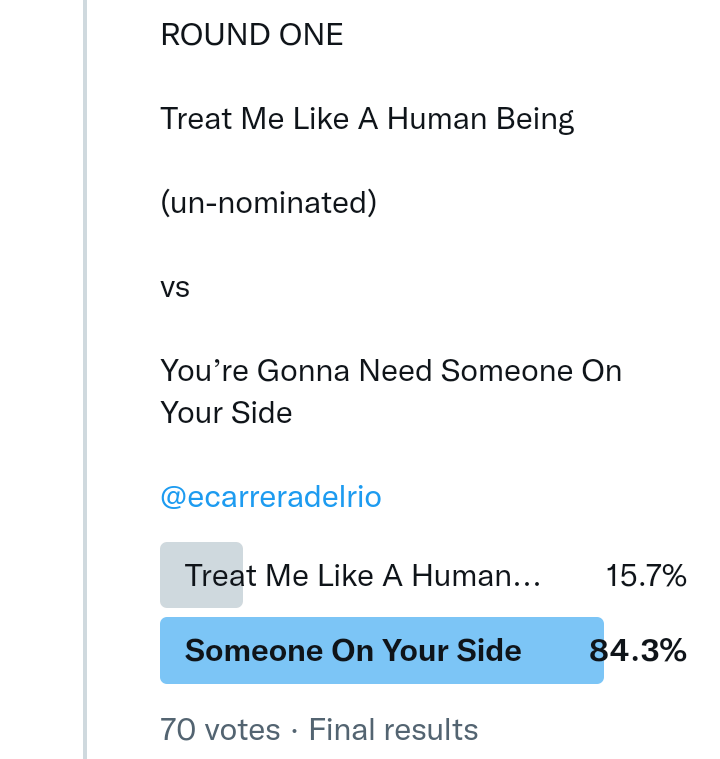Click the "Treat Me Like A Human…" poll option
Image resolution: width=720 pixels, height=759 pixels.
pyautogui.click(x=363, y=576)
